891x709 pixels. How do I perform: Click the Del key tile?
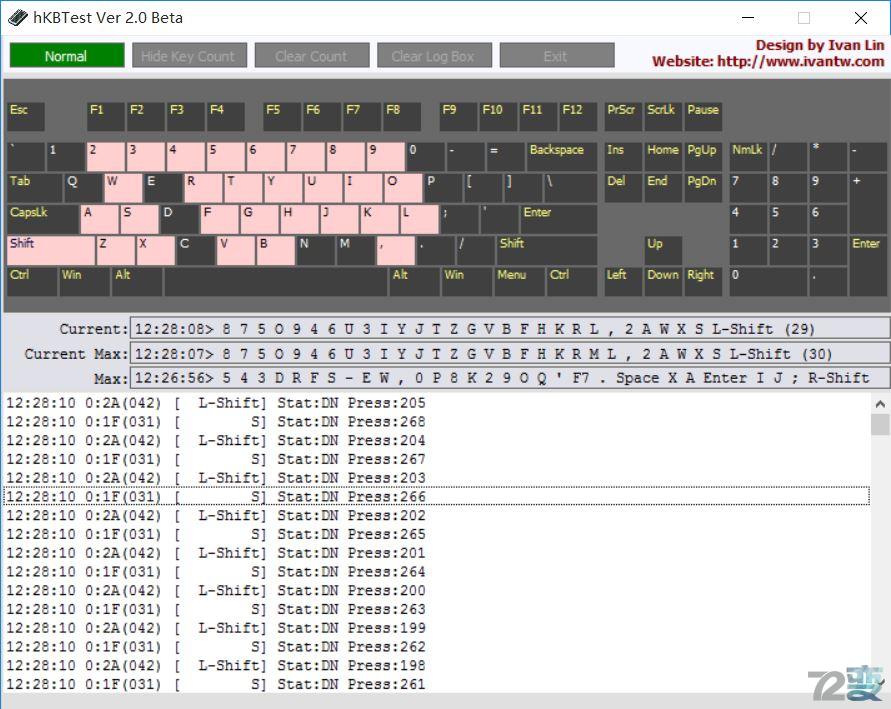coord(623,188)
